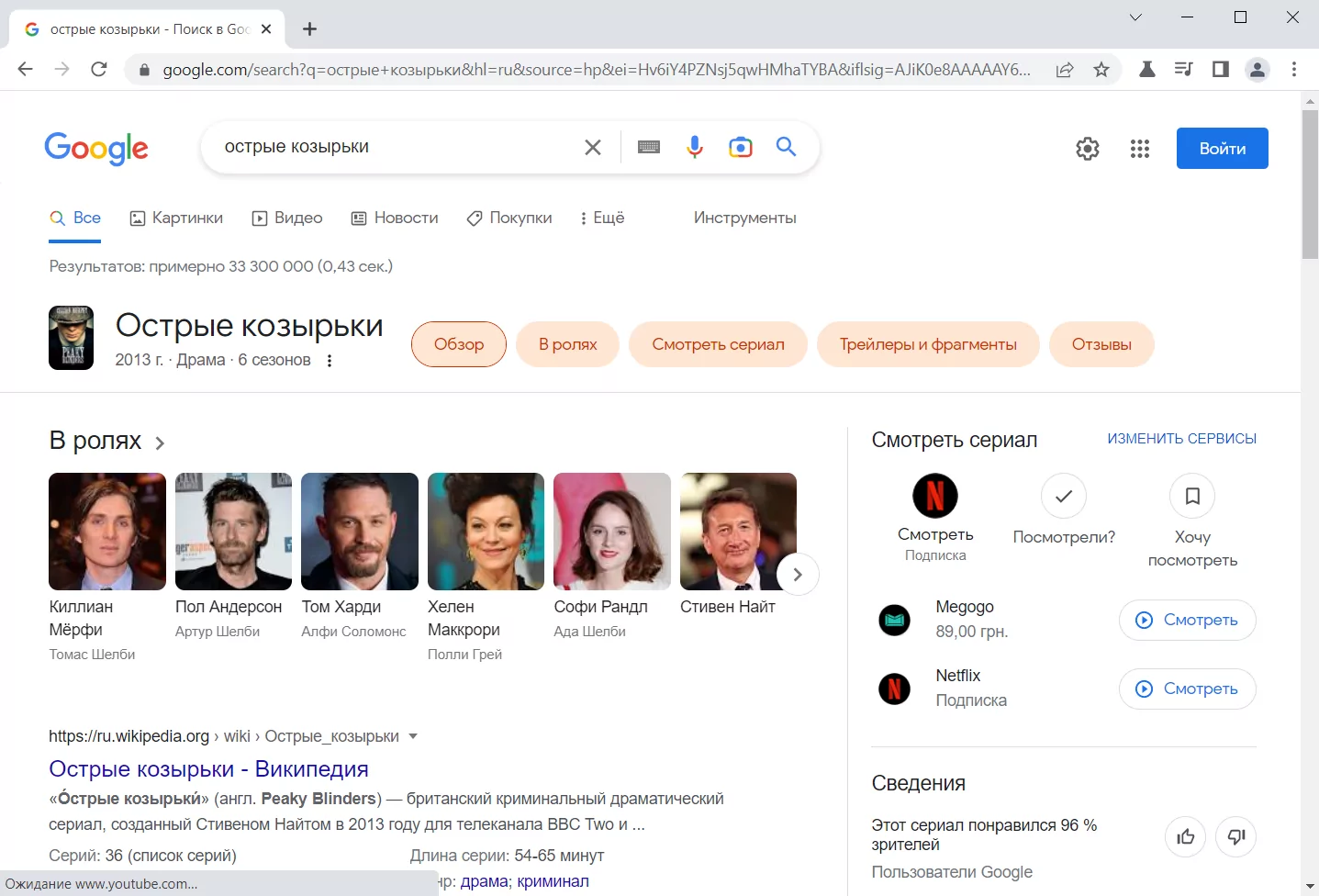
Task: Click the magnifier search submit icon
Action: tap(786, 146)
